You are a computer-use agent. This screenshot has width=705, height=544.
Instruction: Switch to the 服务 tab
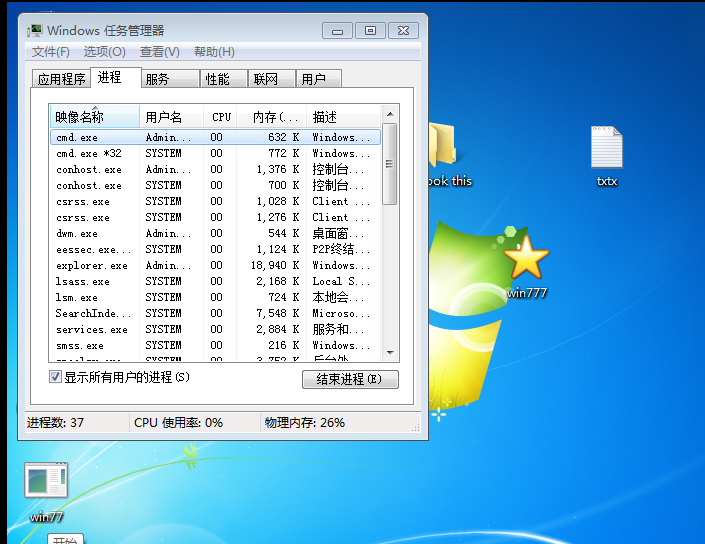(170, 79)
